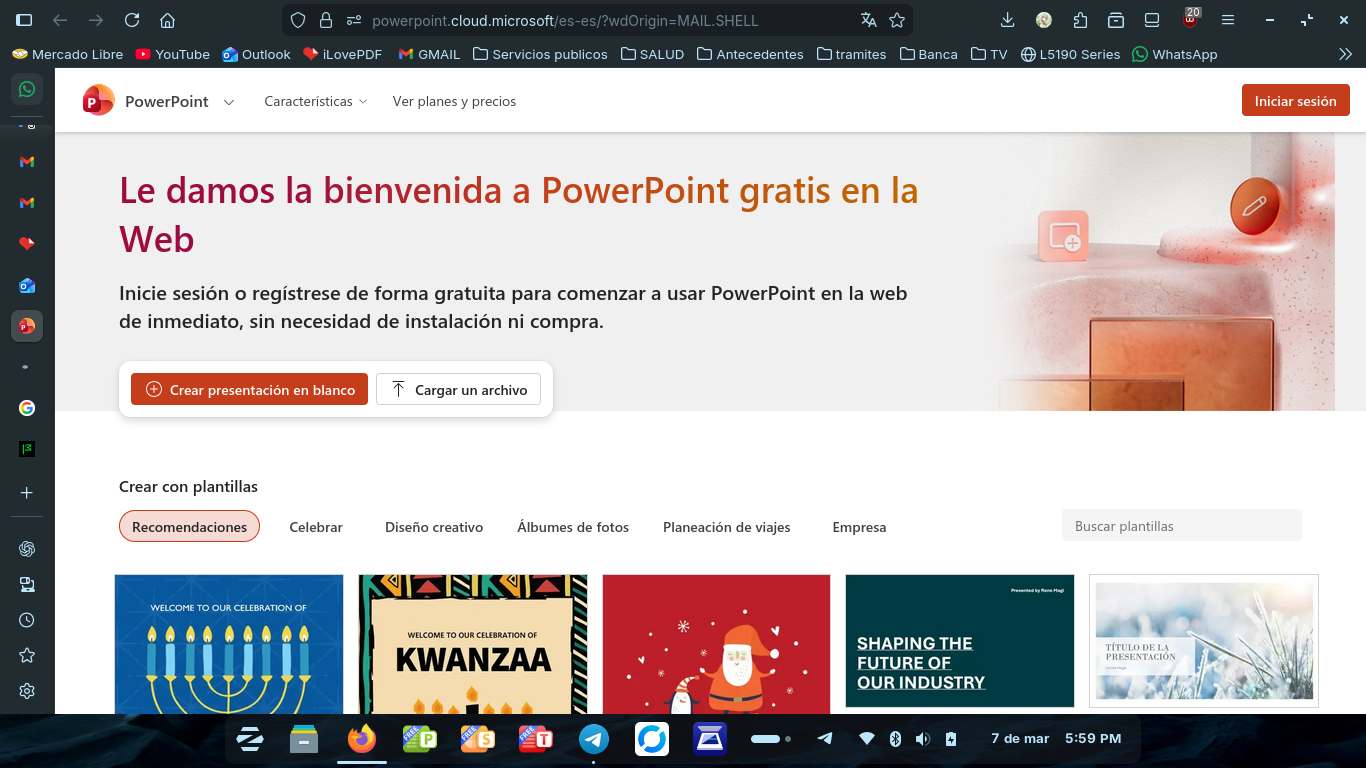This screenshot has height=768, width=1366.
Task: Switch to the Empresa template tab
Action: 859,527
